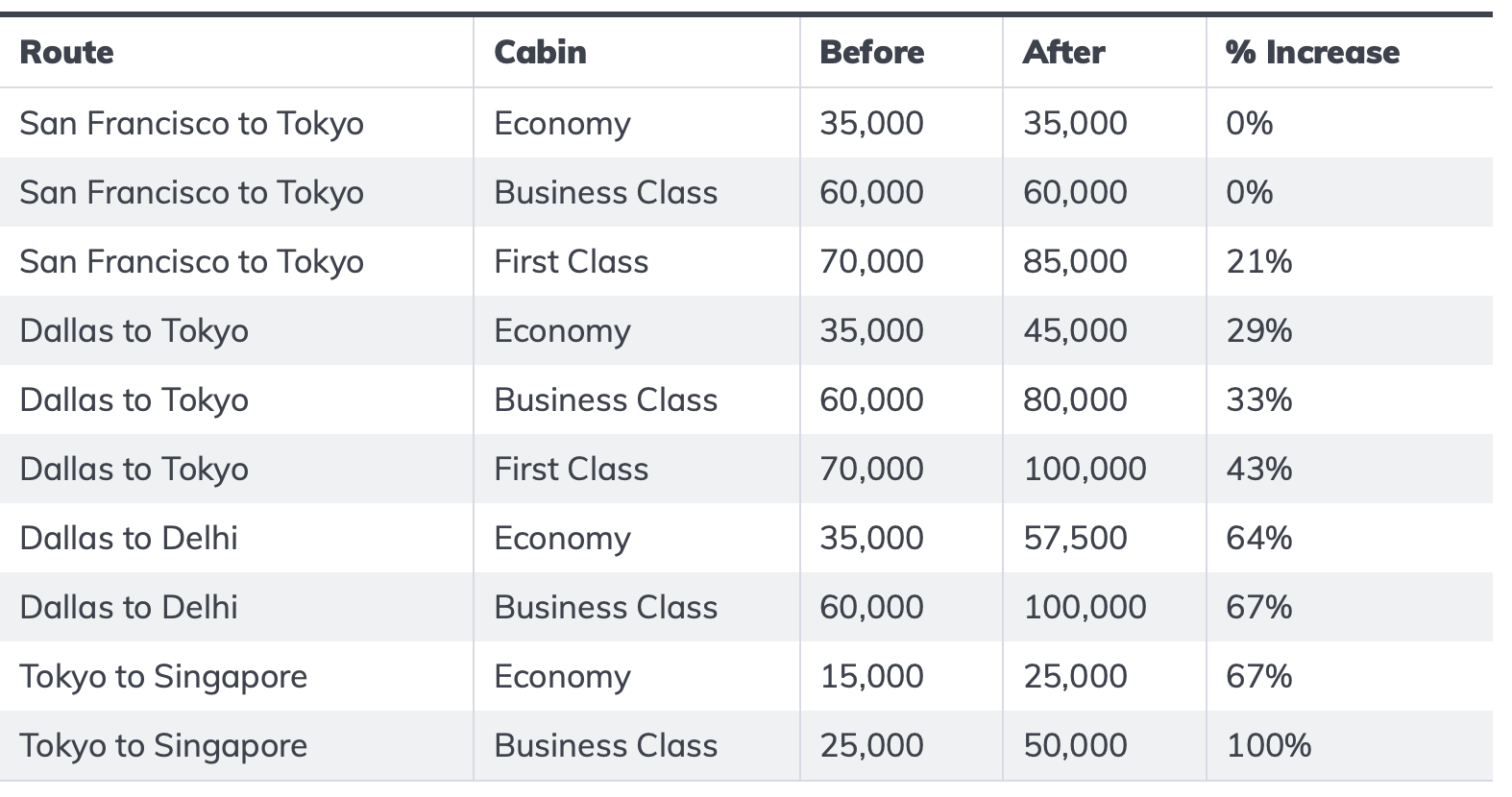
Task: Click the Before column header
Action: [871, 52]
